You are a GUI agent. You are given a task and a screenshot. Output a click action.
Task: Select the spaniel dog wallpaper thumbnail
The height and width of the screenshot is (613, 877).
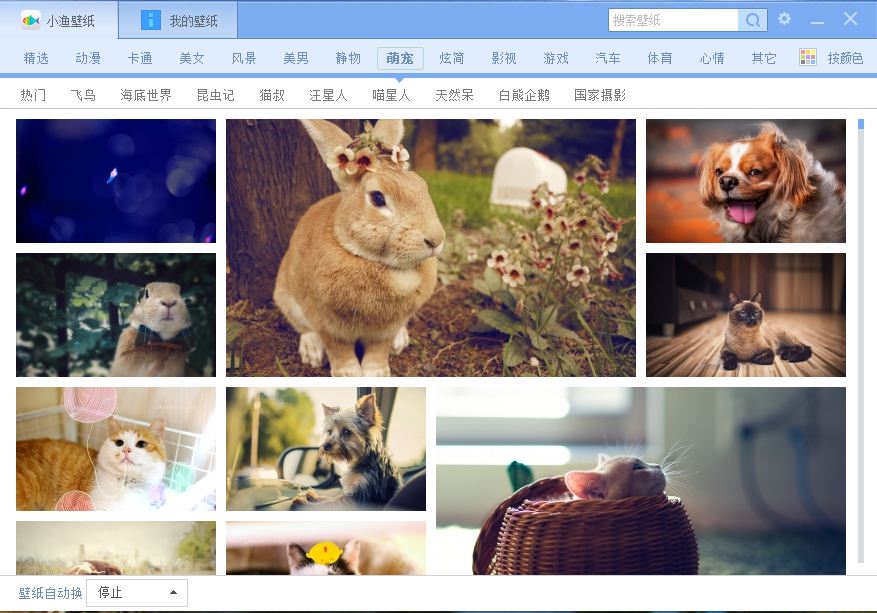click(745, 181)
